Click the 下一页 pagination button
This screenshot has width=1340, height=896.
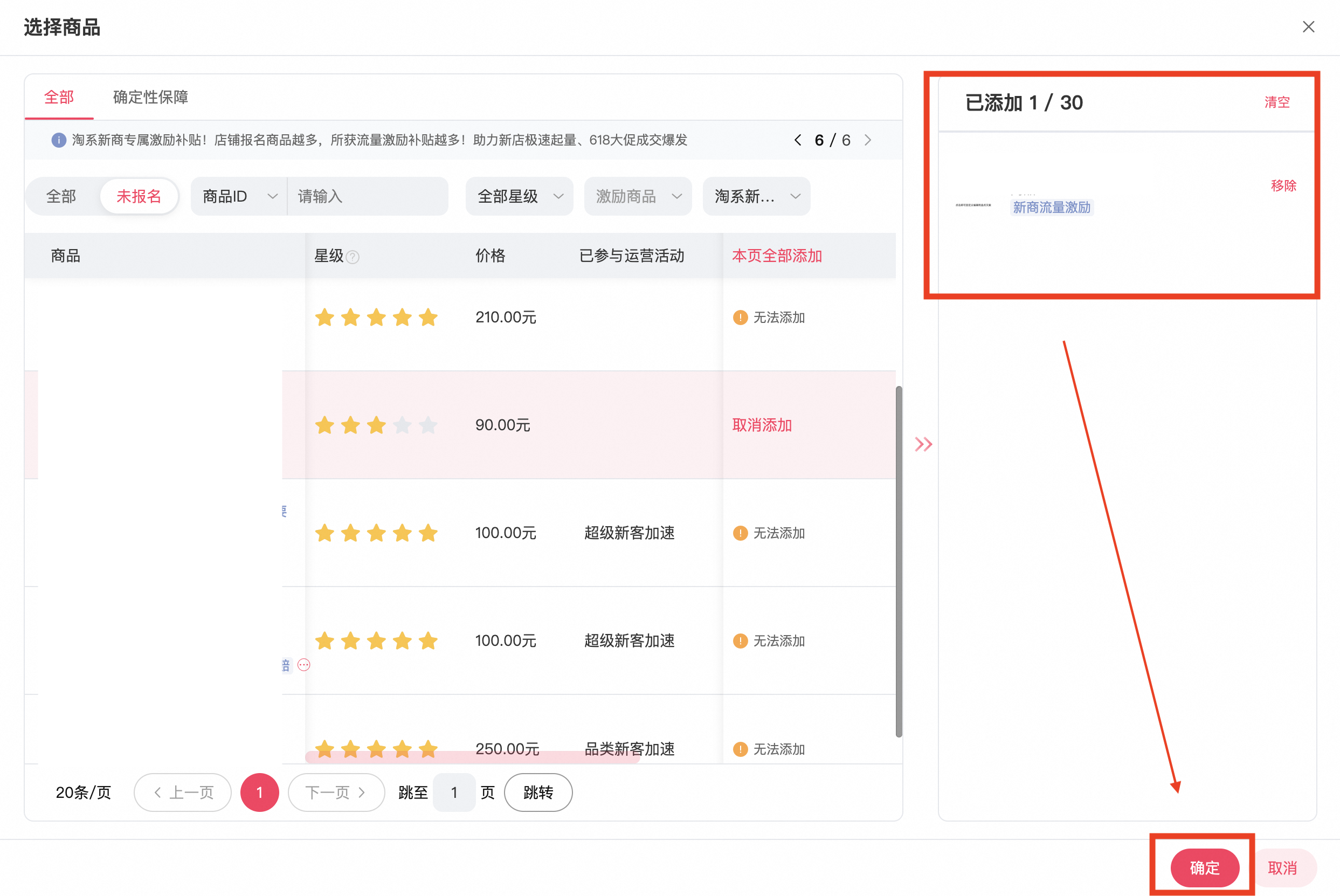pyautogui.click(x=336, y=792)
